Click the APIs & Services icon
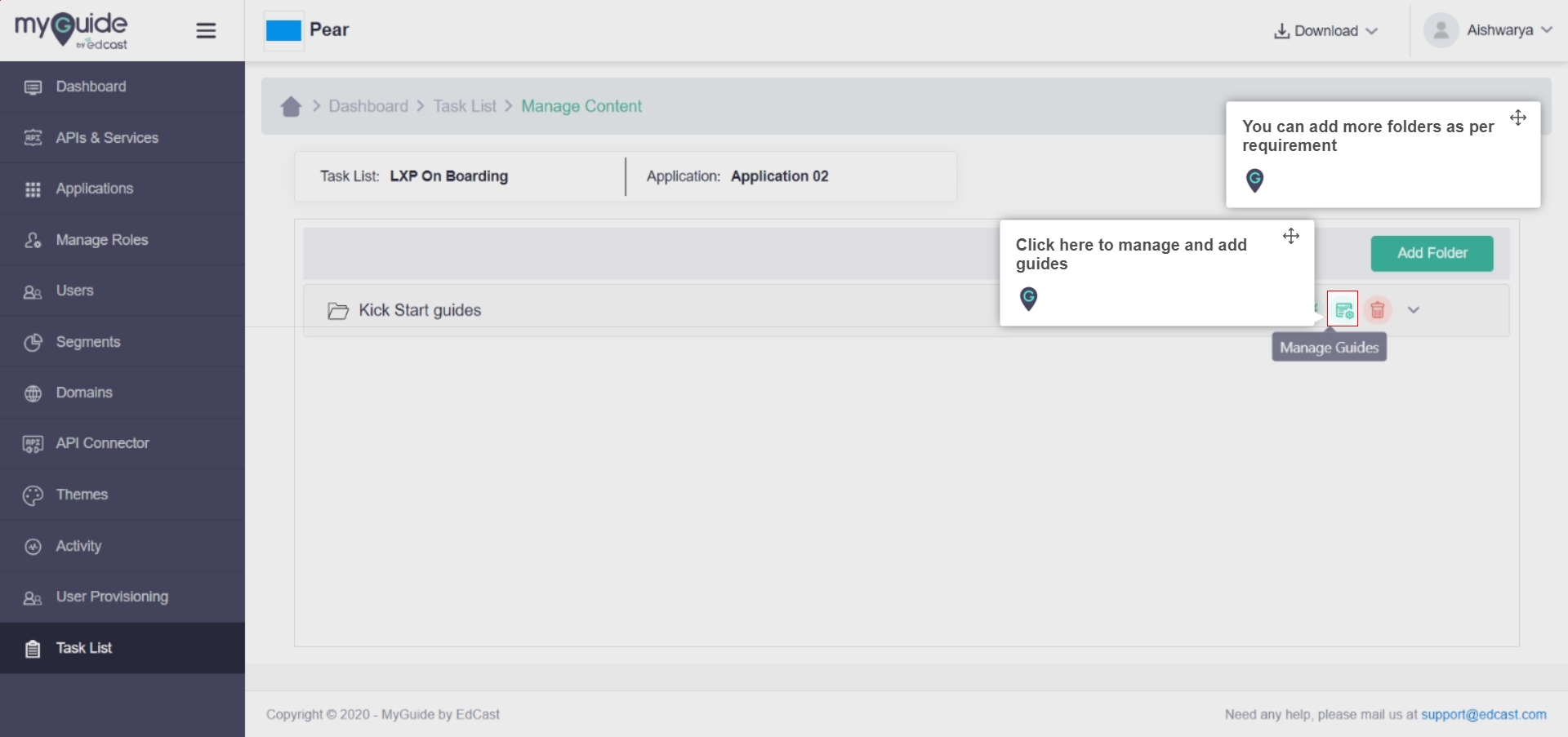 coord(33,138)
